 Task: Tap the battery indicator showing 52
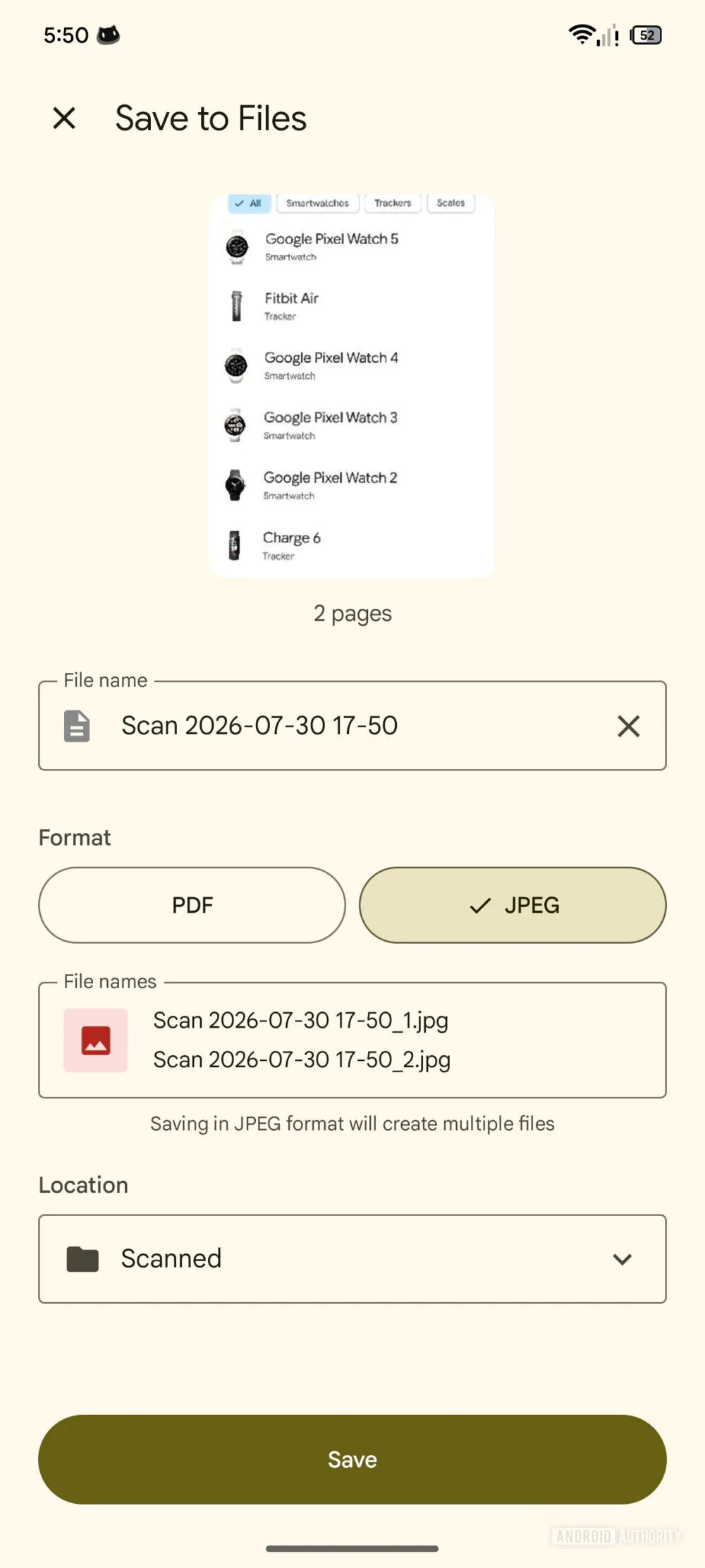point(646,35)
